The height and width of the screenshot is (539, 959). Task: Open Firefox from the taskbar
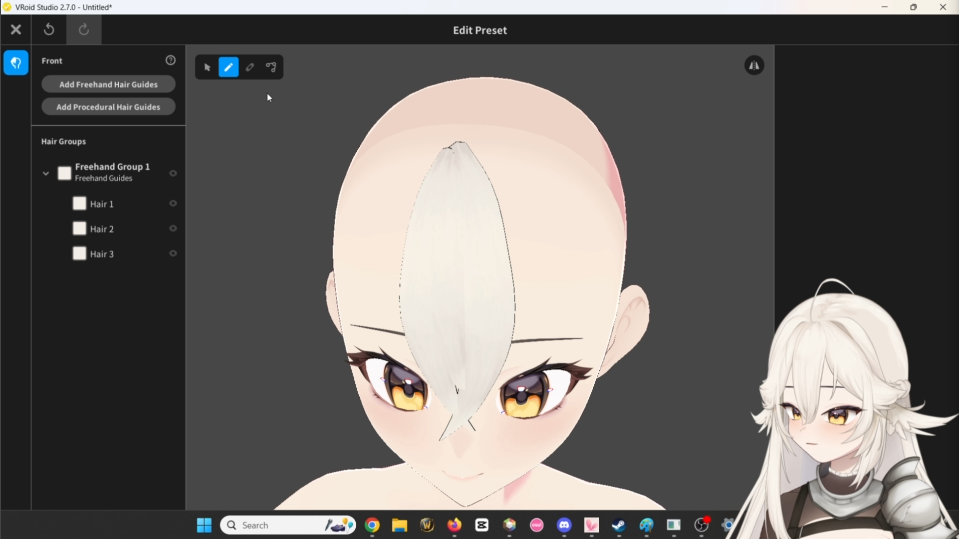pyautogui.click(x=454, y=525)
